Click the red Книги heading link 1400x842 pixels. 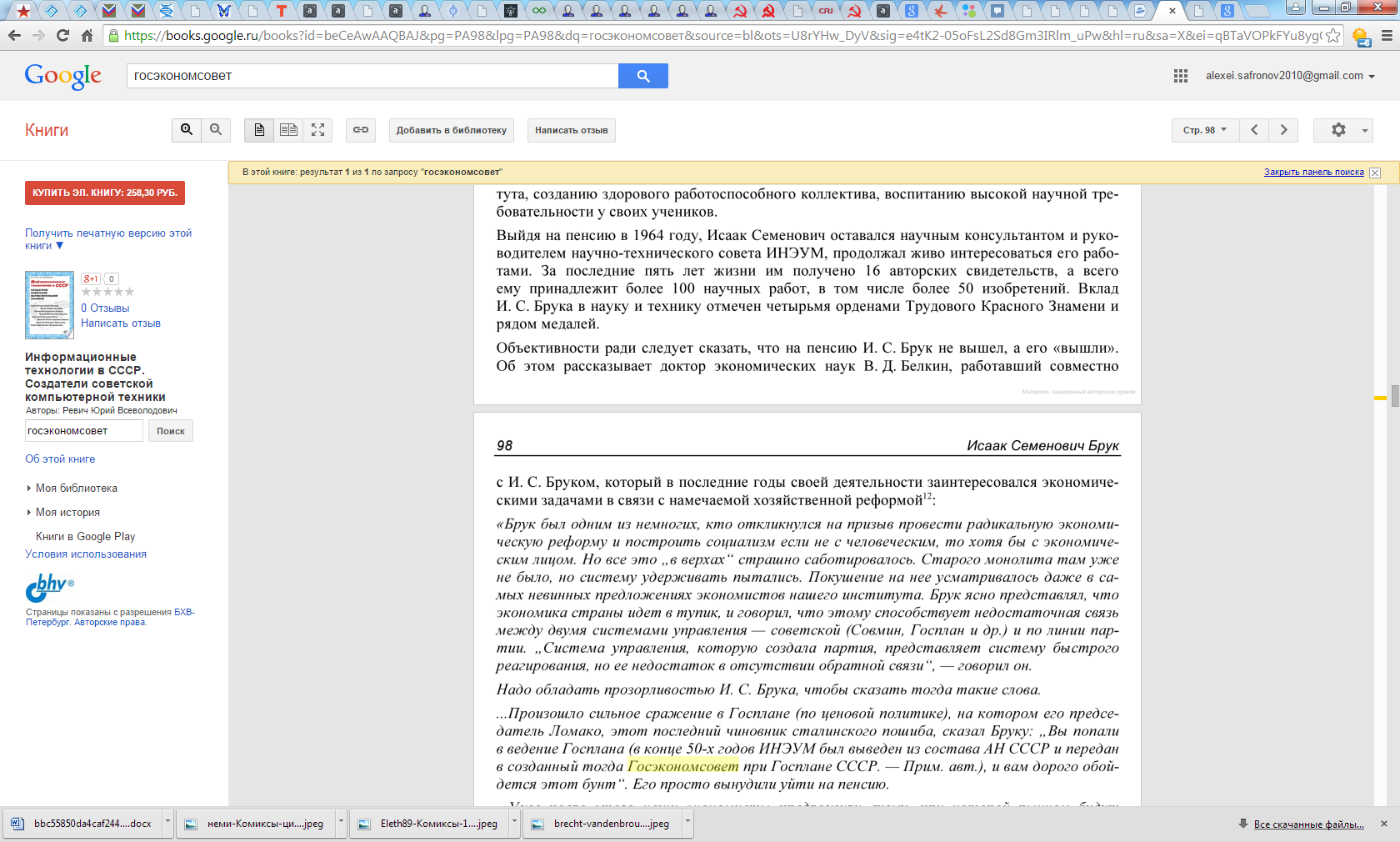pos(47,130)
